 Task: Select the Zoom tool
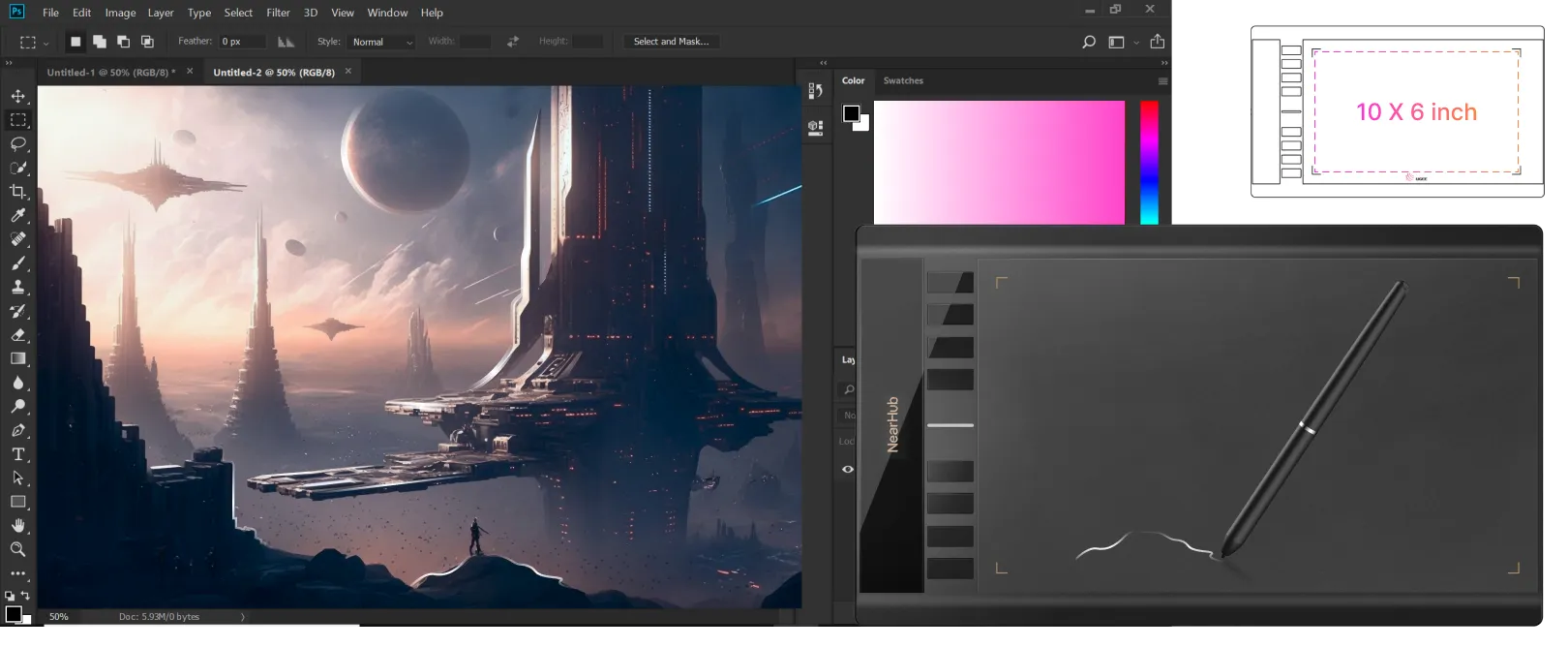coord(18,549)
